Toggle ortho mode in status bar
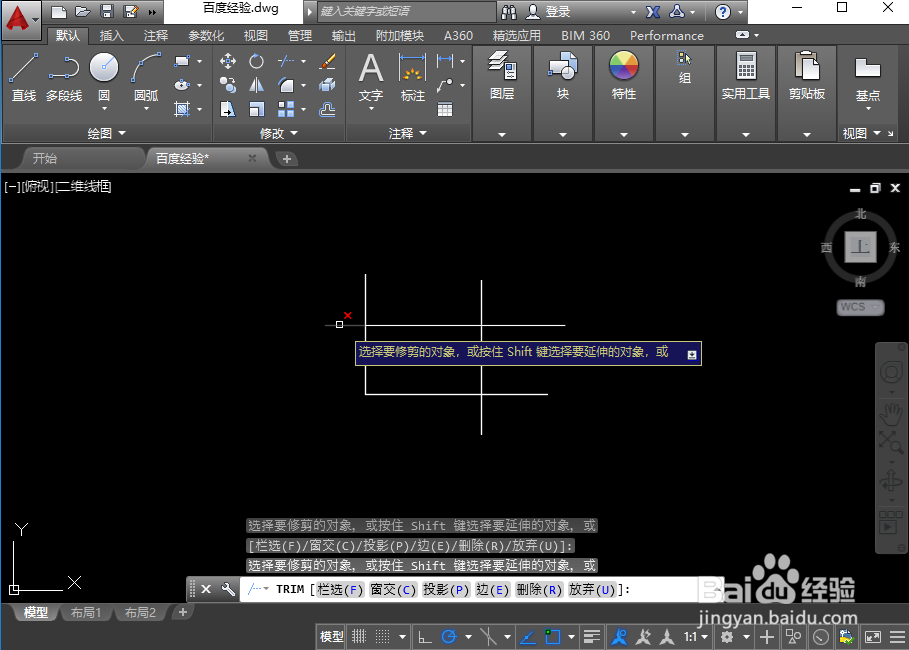 [x=425, y=637]
